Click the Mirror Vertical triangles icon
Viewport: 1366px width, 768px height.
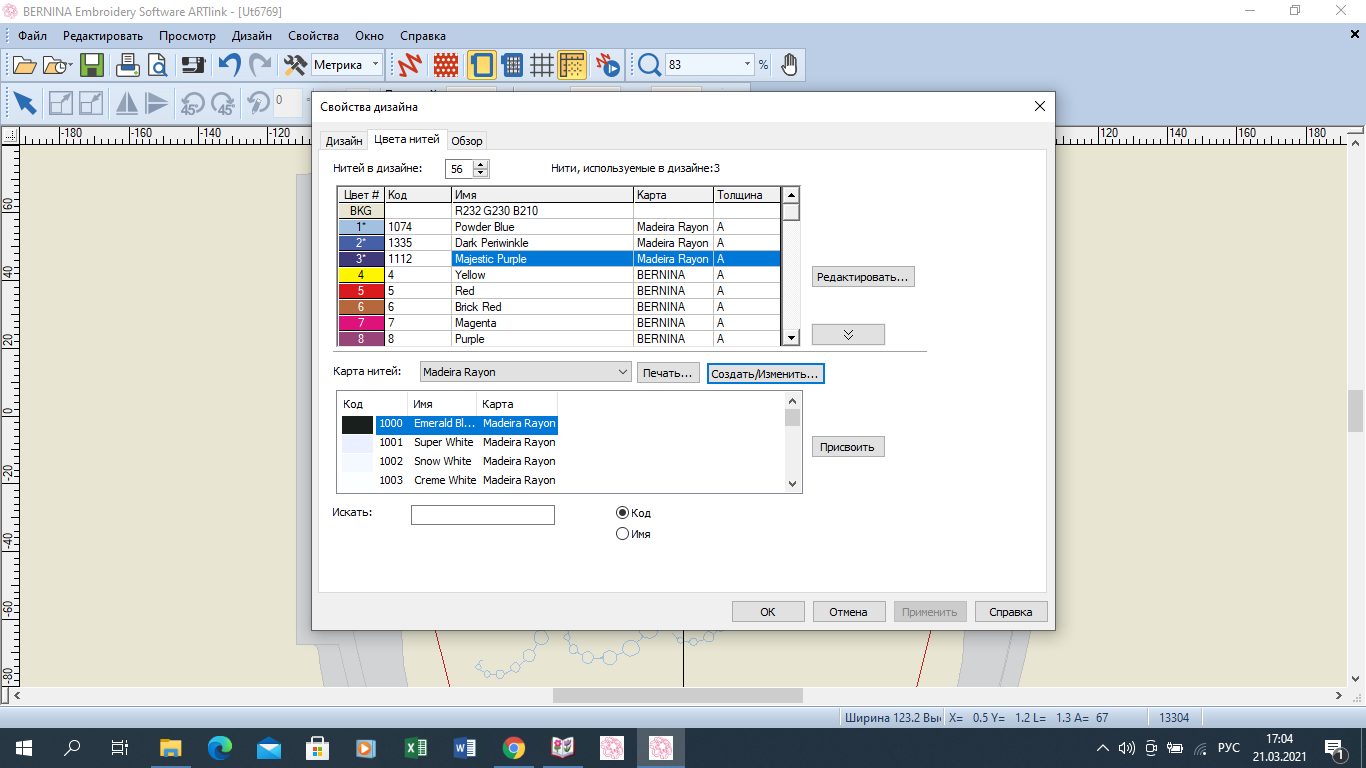(156, 103)
